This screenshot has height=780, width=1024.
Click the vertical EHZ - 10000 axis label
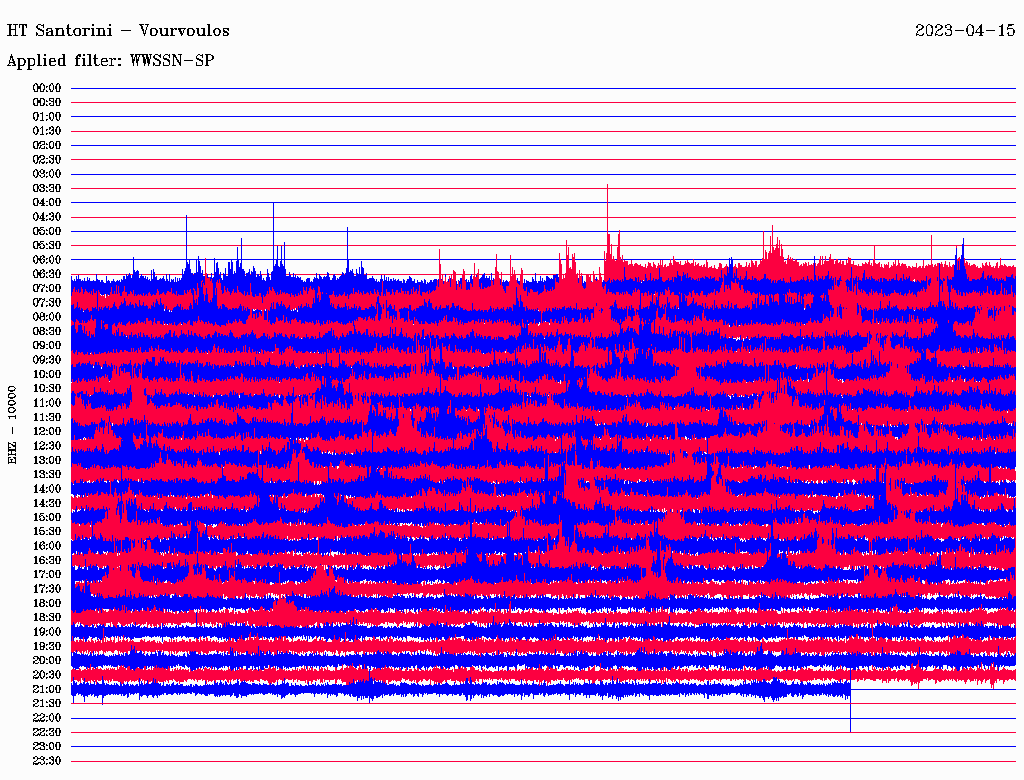[13, 424]
